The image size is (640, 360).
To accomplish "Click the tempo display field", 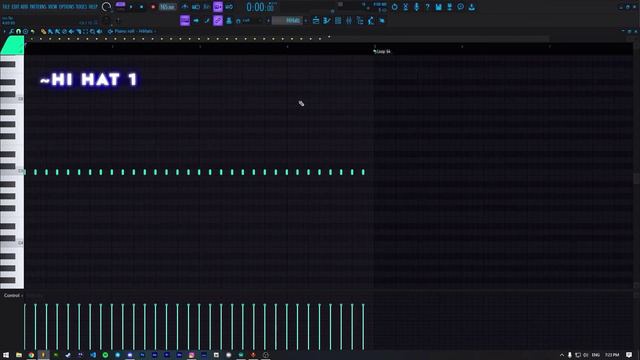I will pos(167,7).
